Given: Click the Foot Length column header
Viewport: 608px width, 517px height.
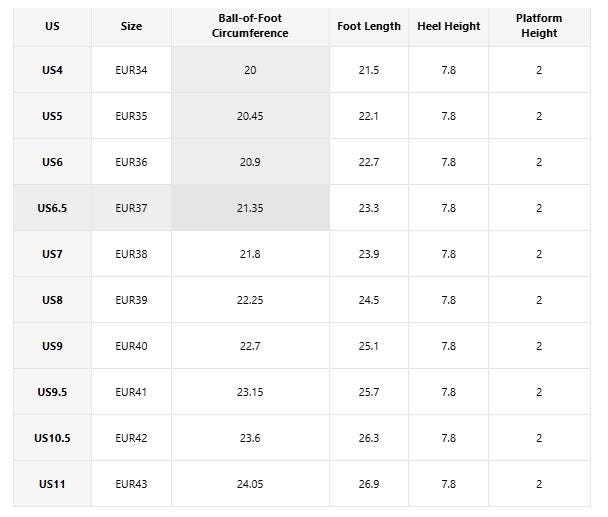Looking at the screenshot, I should pos(369,26).
